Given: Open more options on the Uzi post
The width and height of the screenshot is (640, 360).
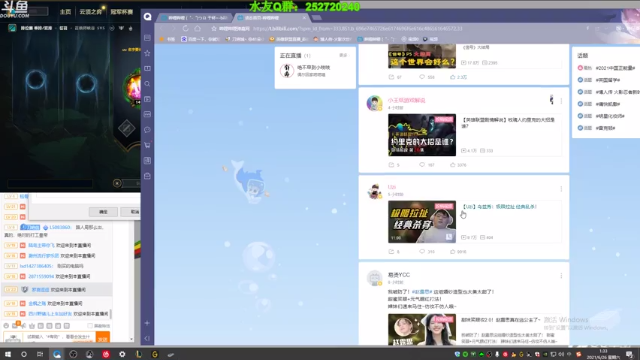Looking at the screenshot, I should point(561,189).
